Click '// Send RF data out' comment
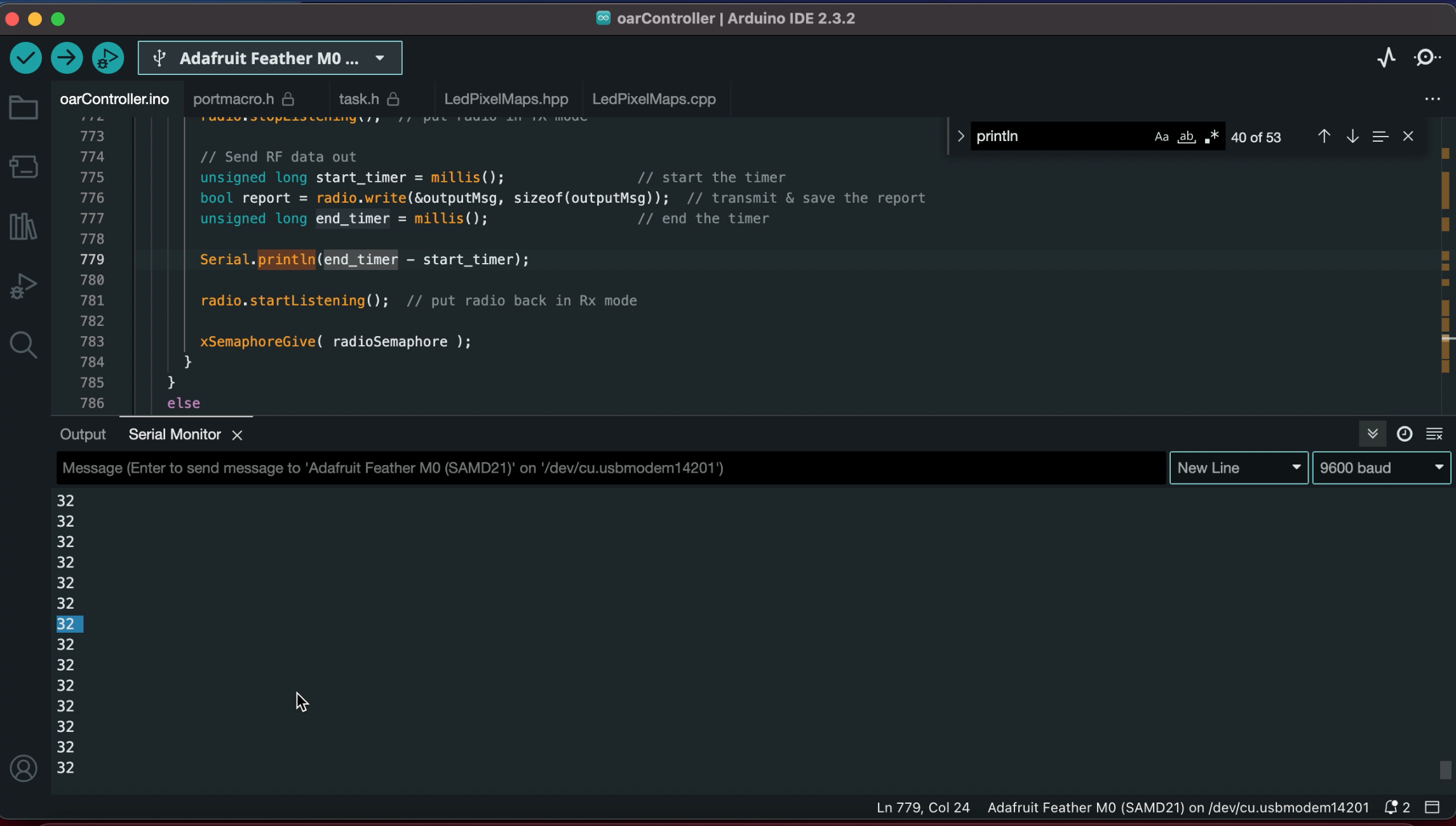1456x826 pixels. (x=278, y=157)
